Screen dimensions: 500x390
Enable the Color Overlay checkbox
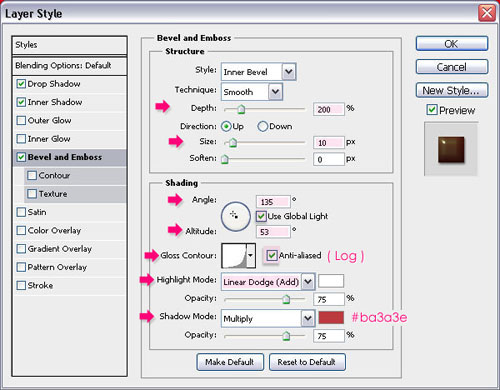21,230
